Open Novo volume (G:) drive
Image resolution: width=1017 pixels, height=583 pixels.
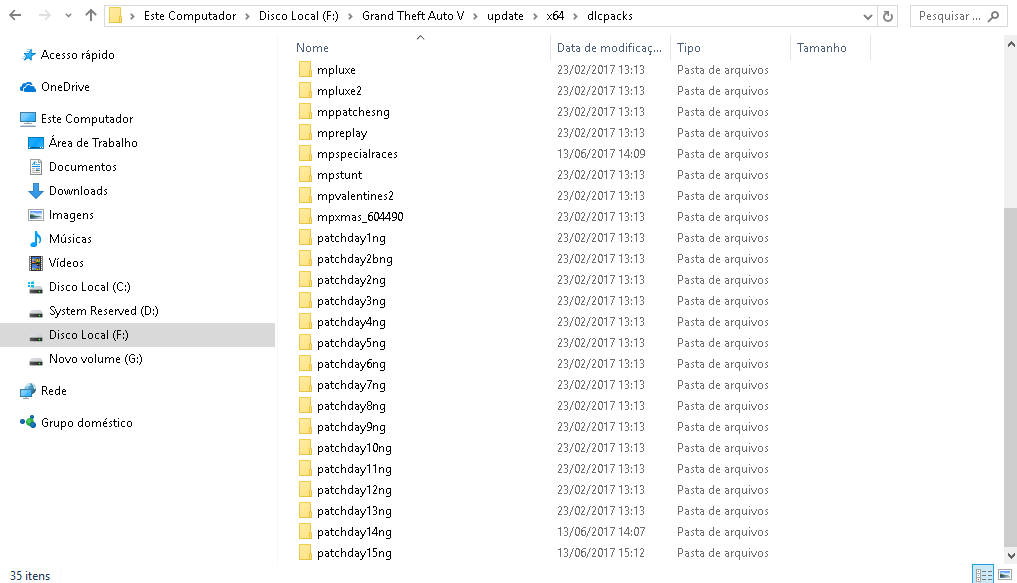(x=95, y=359)
